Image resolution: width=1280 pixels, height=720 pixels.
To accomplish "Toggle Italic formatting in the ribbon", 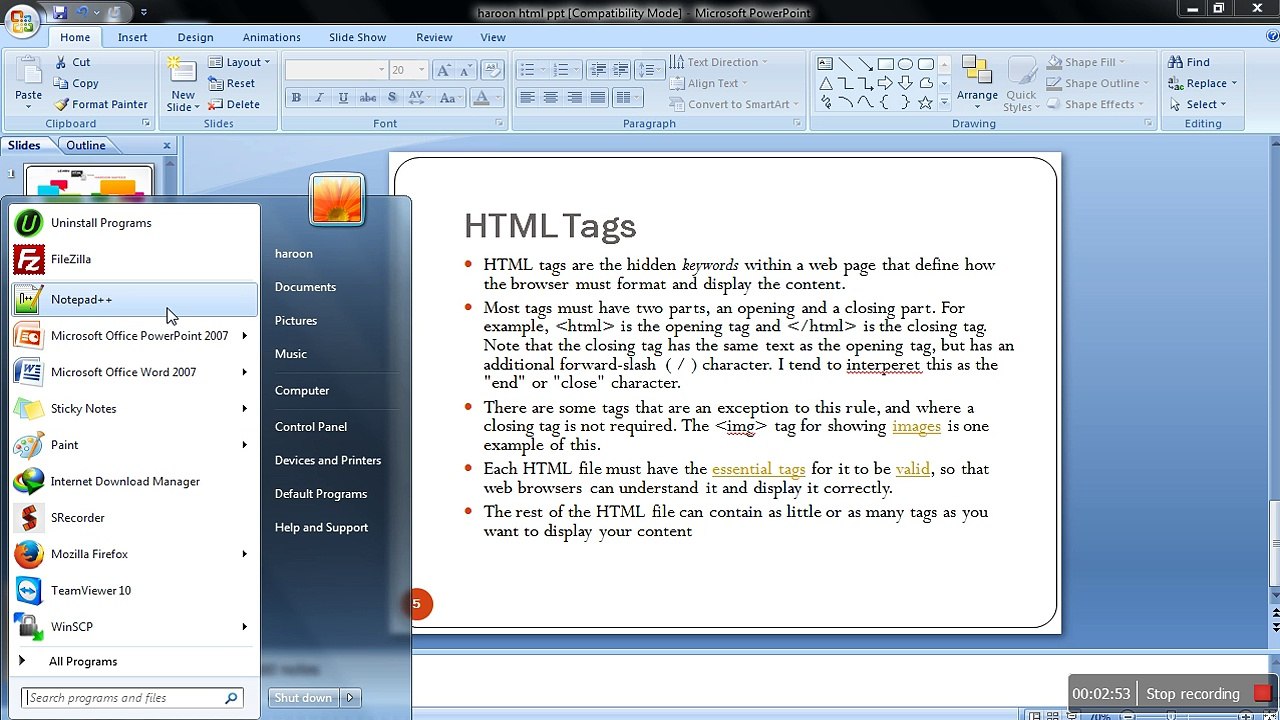I will click(x=319, y=97).
